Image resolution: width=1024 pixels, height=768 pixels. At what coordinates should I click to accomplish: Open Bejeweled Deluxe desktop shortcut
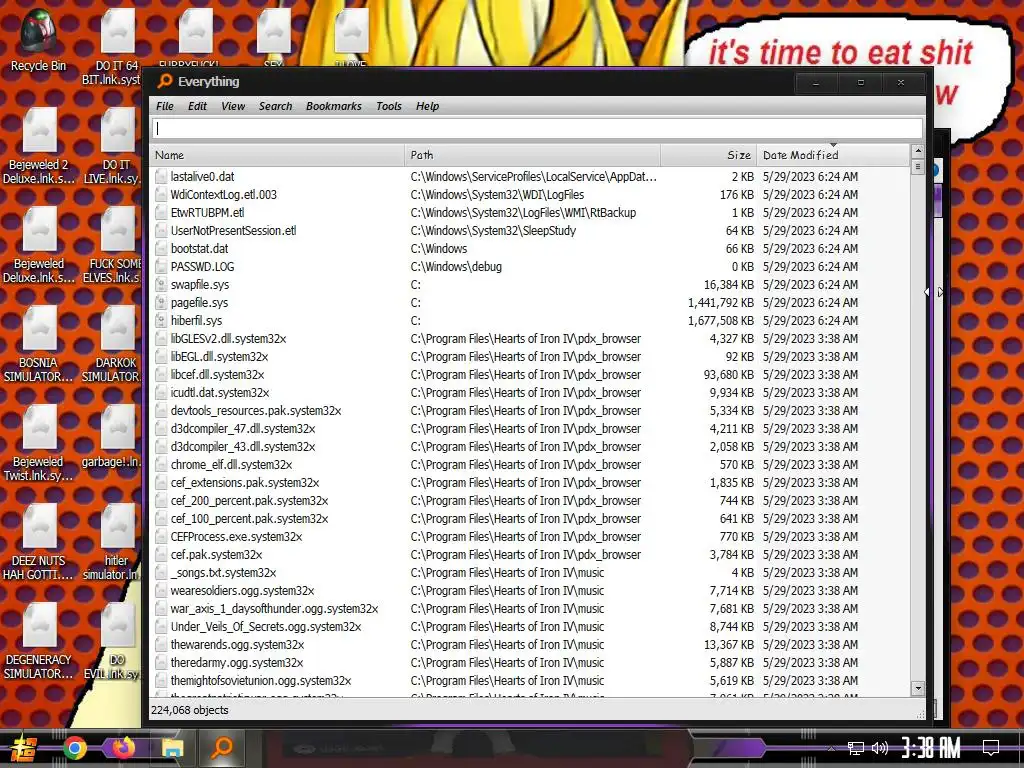point(39,246)
